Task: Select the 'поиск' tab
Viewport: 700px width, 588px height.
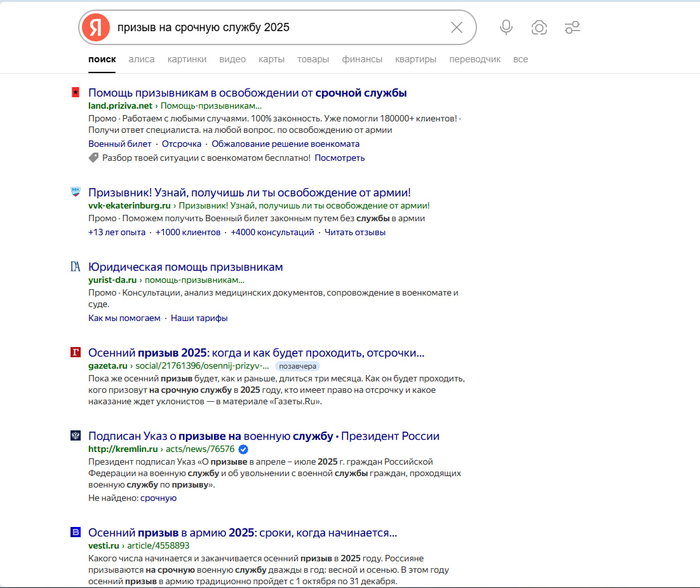Action: [x=102, y=59]
